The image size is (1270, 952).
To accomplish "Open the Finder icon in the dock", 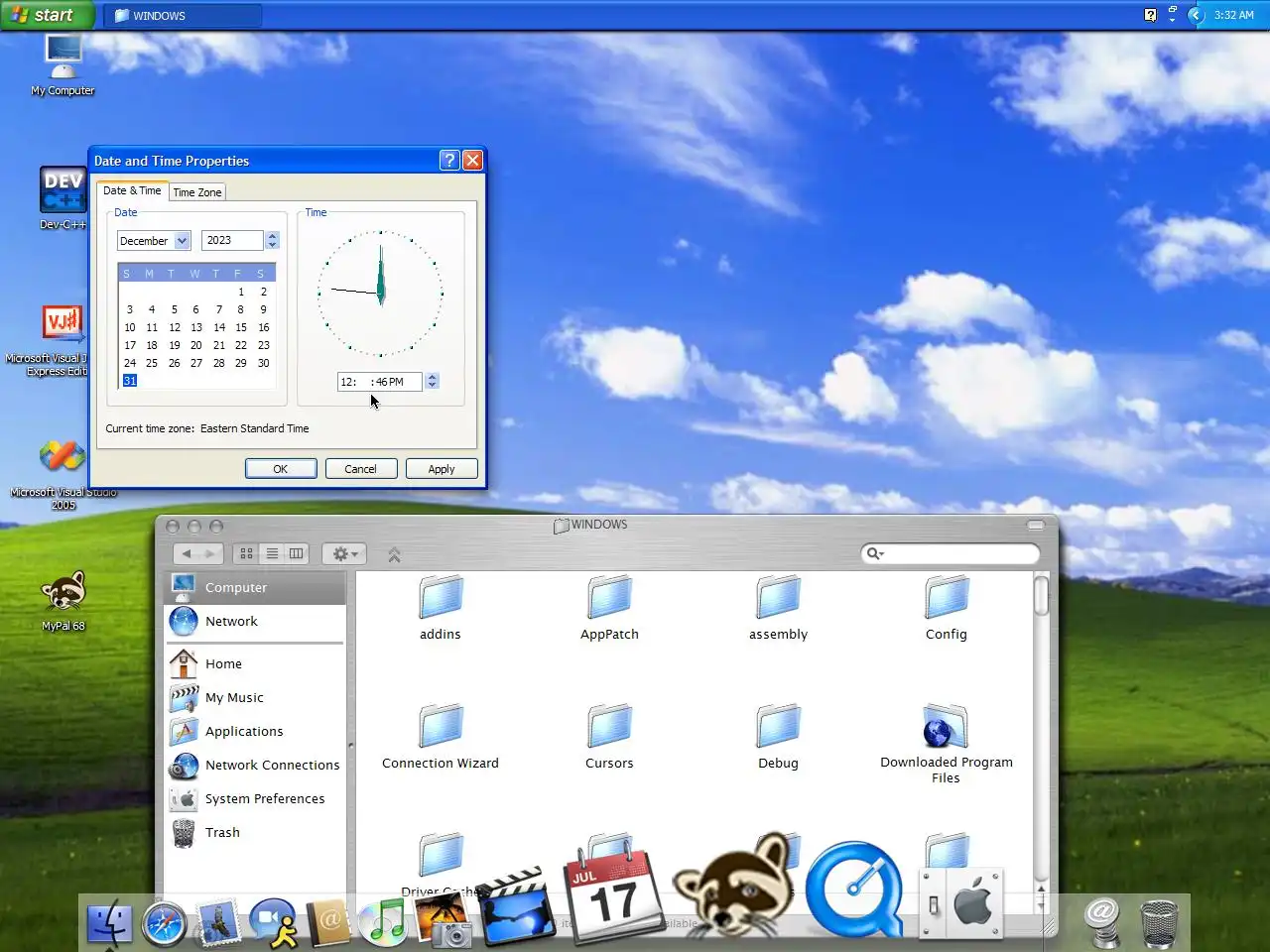I will 109,924.
